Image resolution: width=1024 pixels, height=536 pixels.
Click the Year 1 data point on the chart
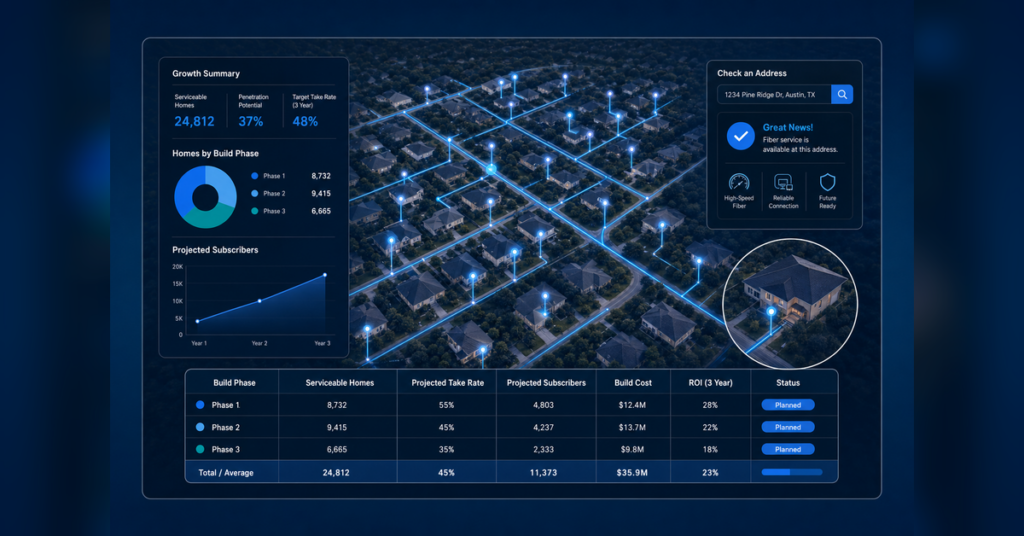(198, 321)
